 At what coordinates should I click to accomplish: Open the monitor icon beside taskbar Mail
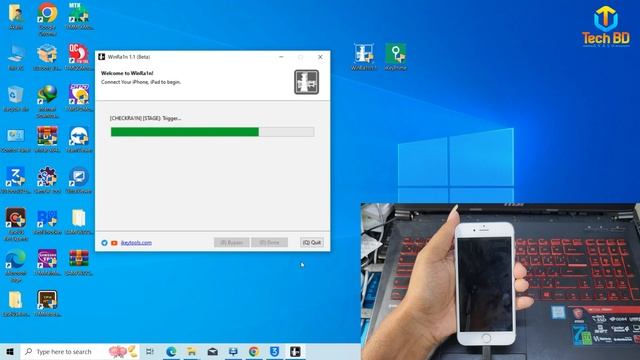[233, 351]
